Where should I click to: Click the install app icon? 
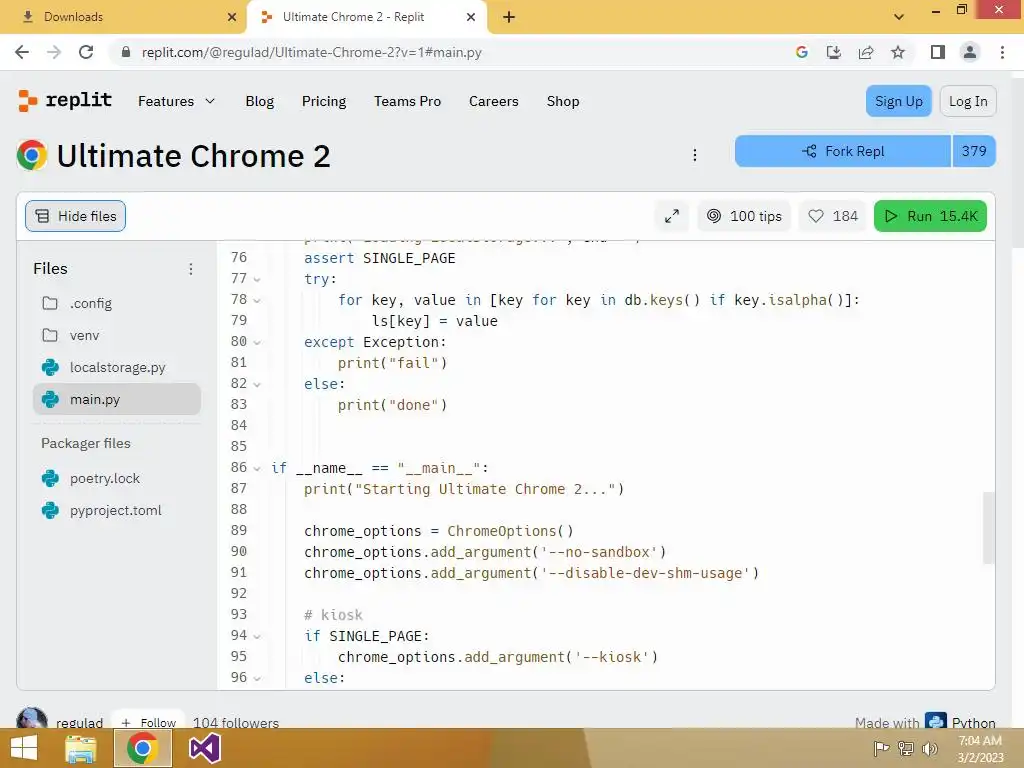click(x=833, y=52)
